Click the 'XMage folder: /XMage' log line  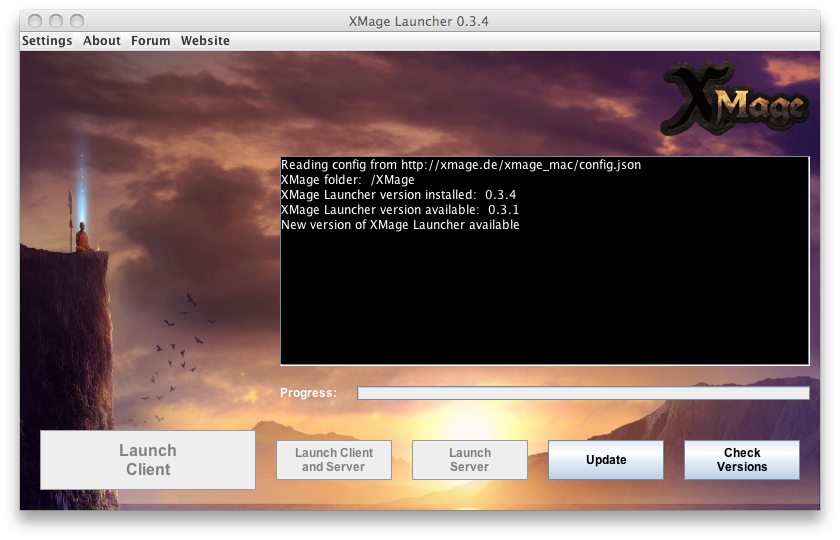coord(348,180)
